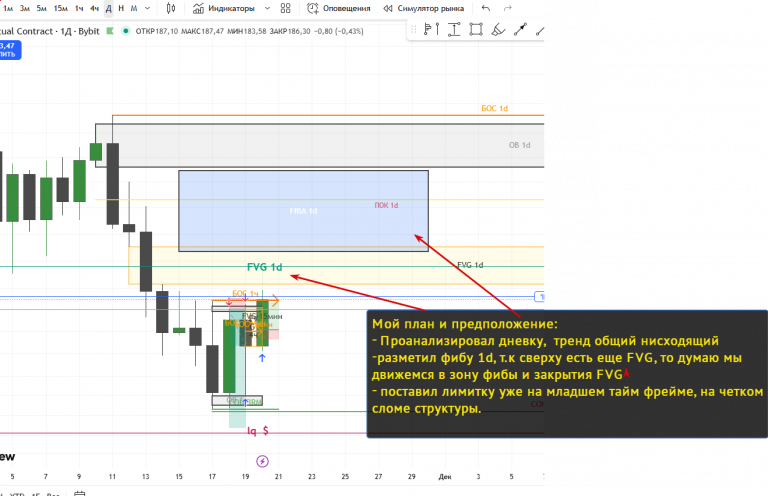
Task: Switch to 1ч timeframe
Action: click(x=79, y=8)
